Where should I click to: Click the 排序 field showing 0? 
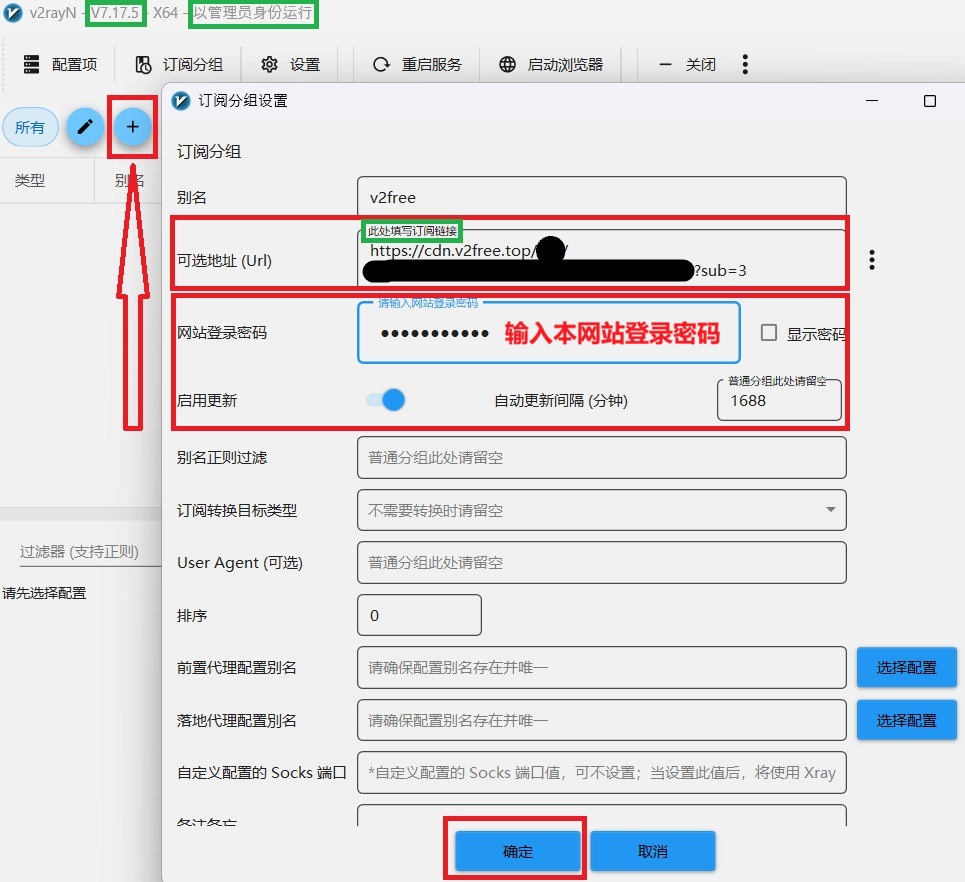point(419,615)
